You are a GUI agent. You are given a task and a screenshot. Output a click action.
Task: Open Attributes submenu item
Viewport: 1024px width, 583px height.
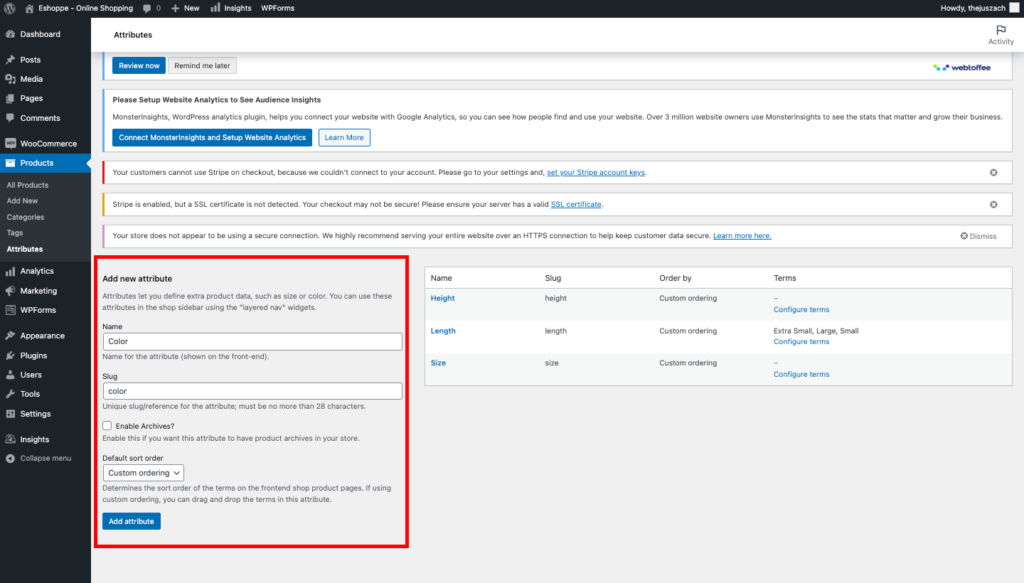[25, 249]
